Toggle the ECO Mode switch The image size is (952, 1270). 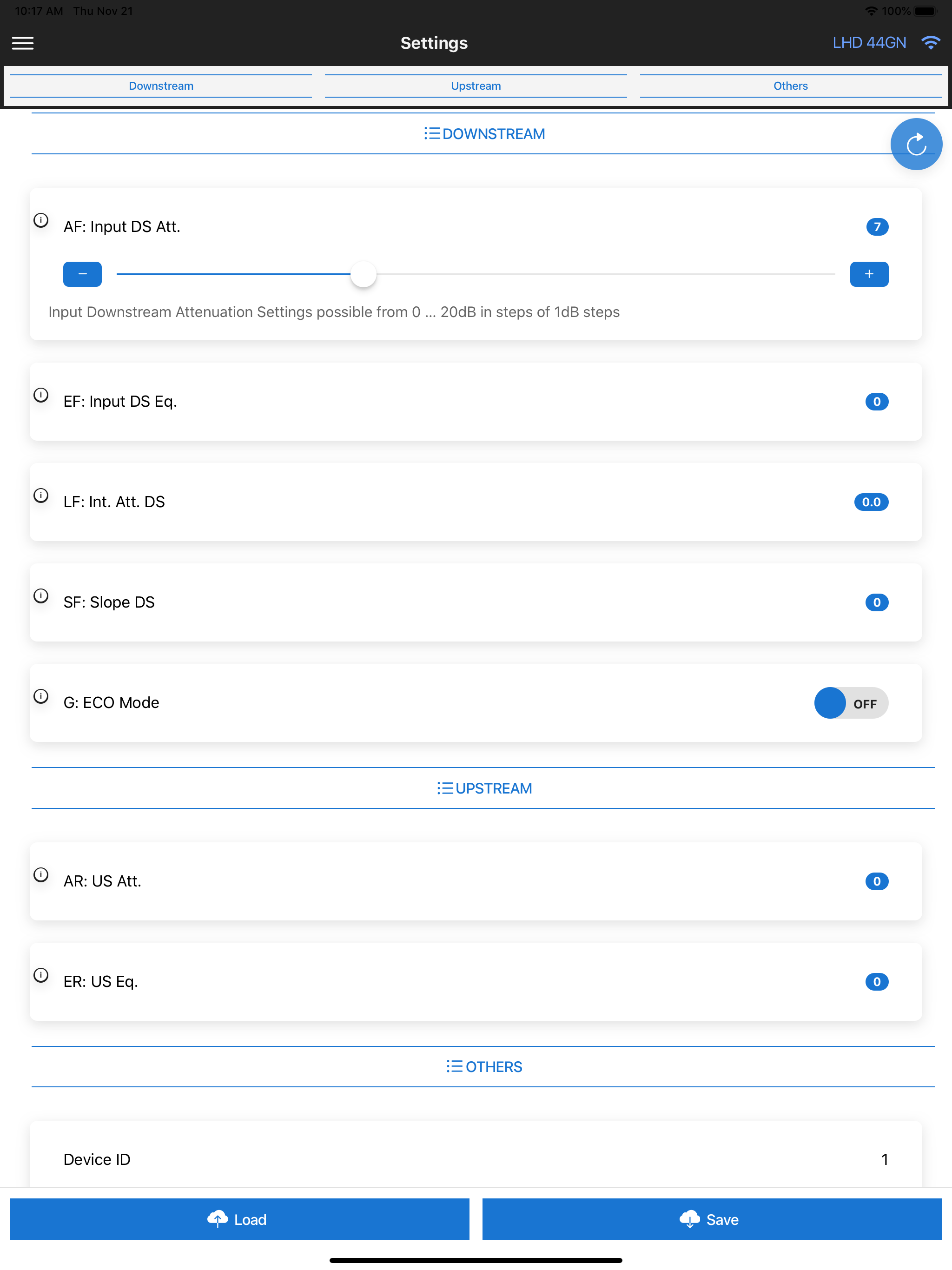click(851, 703)
